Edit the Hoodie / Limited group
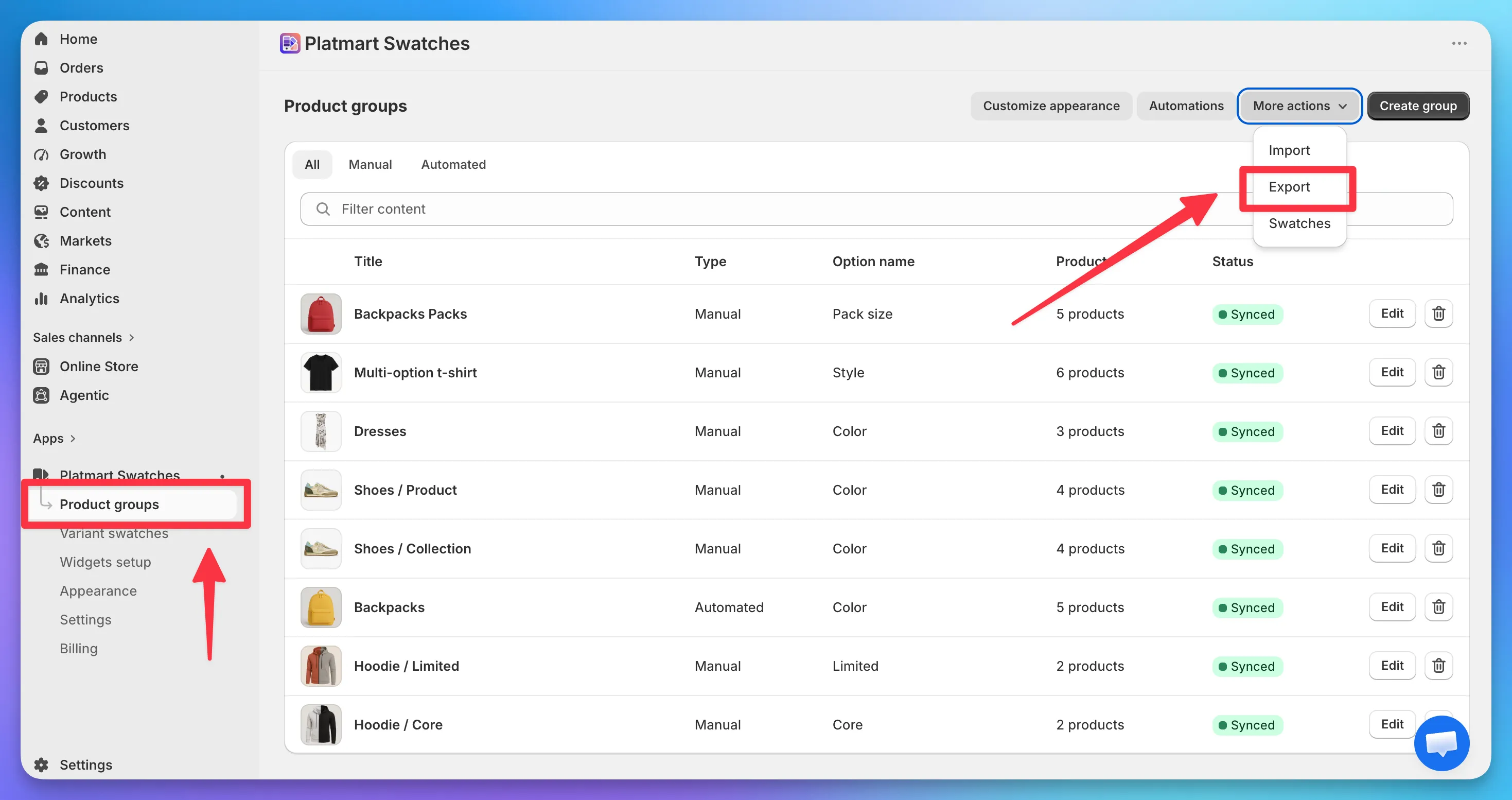 tap(1392, 666)
